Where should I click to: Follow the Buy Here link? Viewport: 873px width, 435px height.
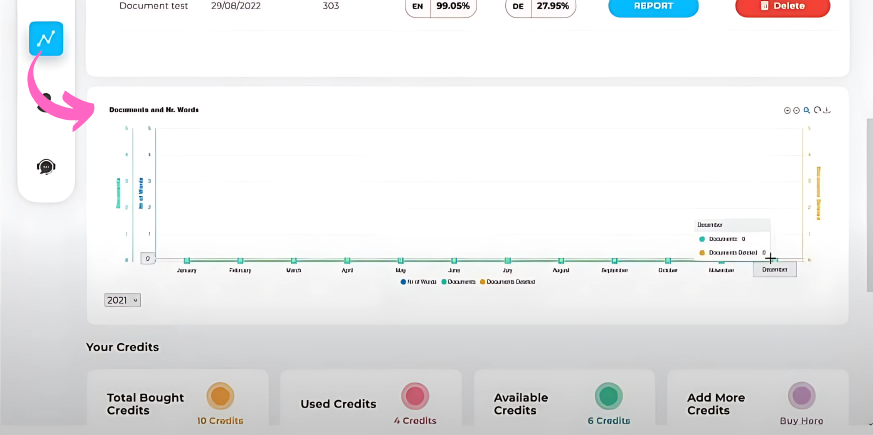tap(802, 421)
